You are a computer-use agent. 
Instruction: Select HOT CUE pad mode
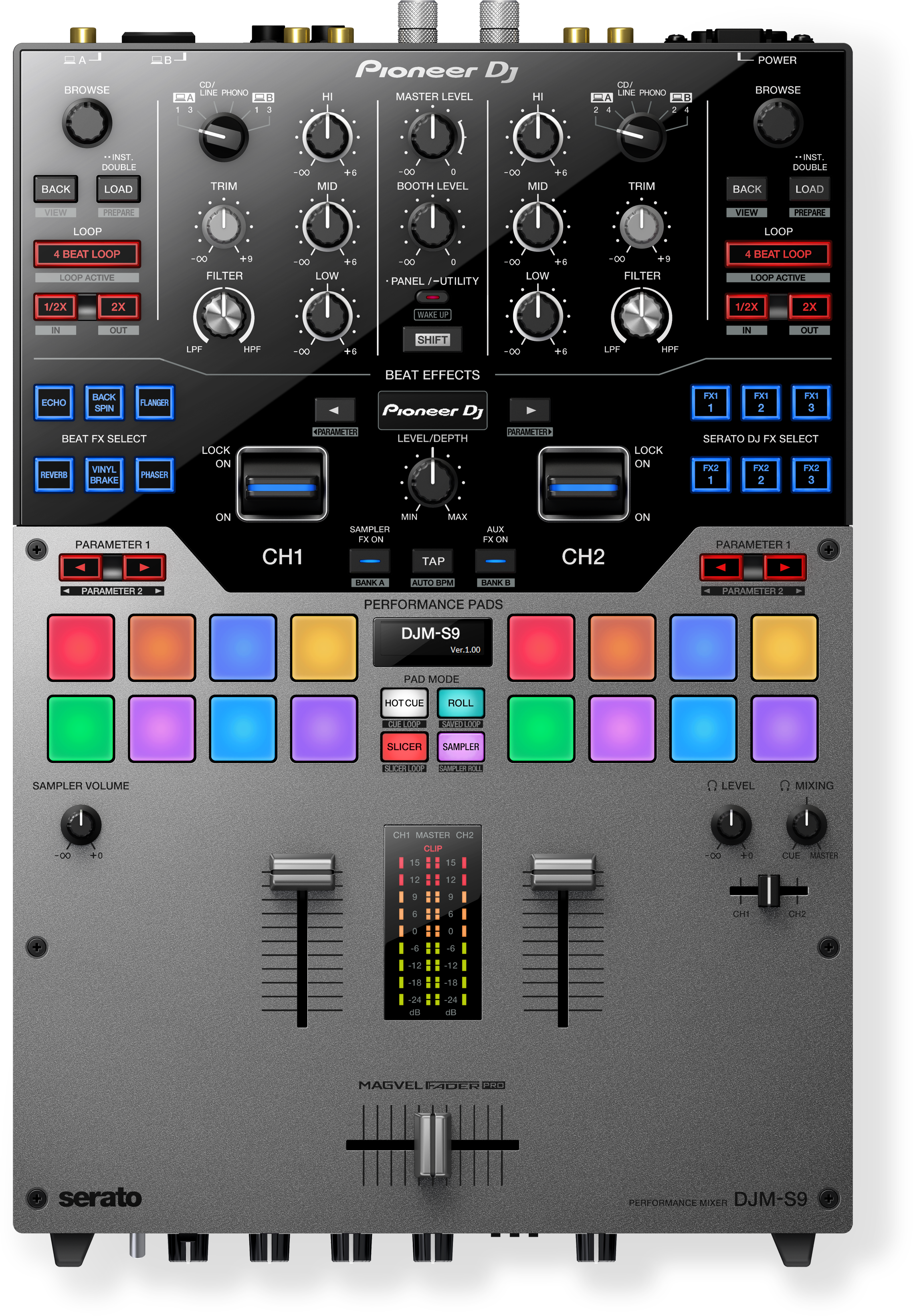(404, 703)
